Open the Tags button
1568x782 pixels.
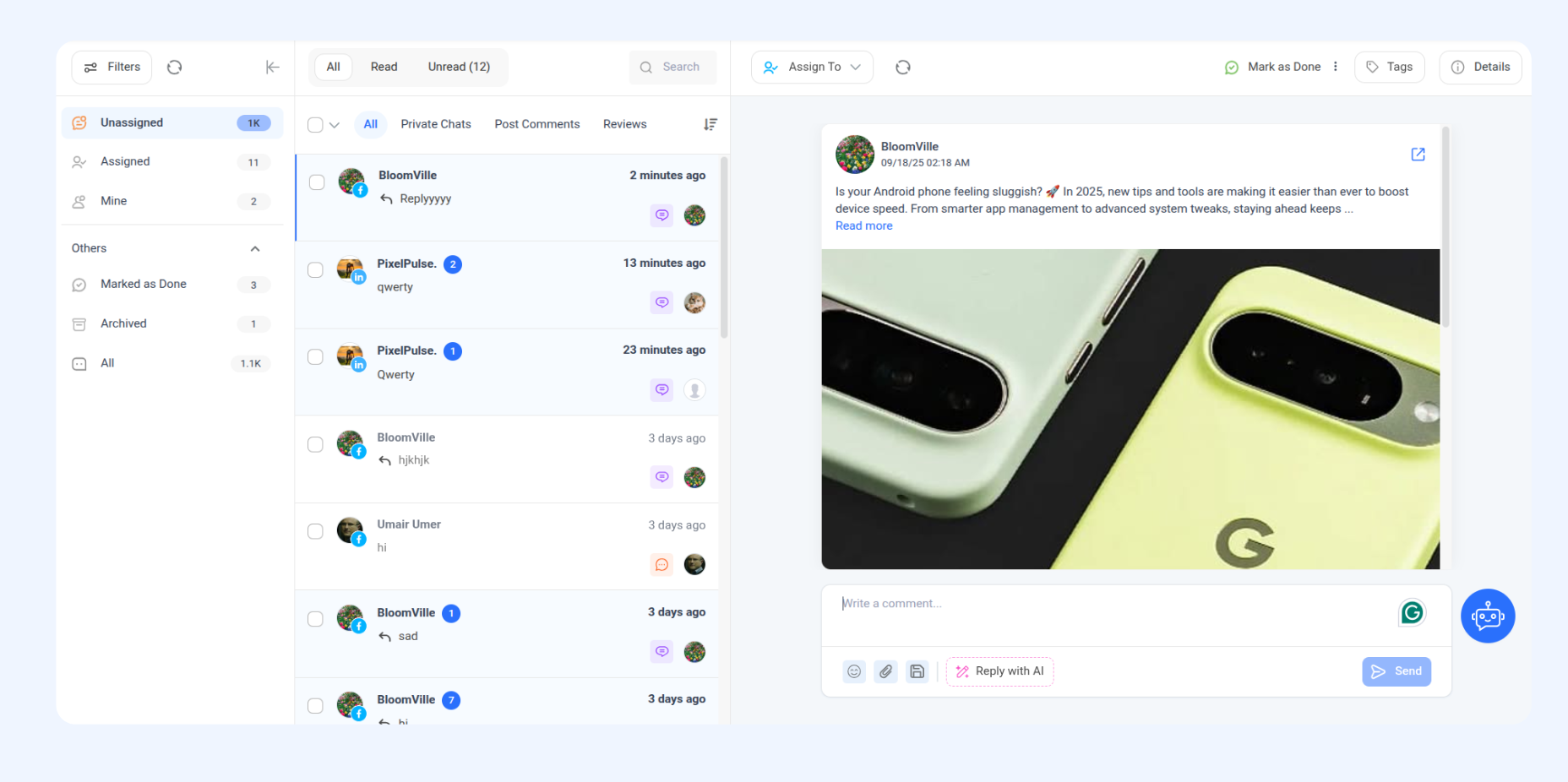(x=1390, y=67)
